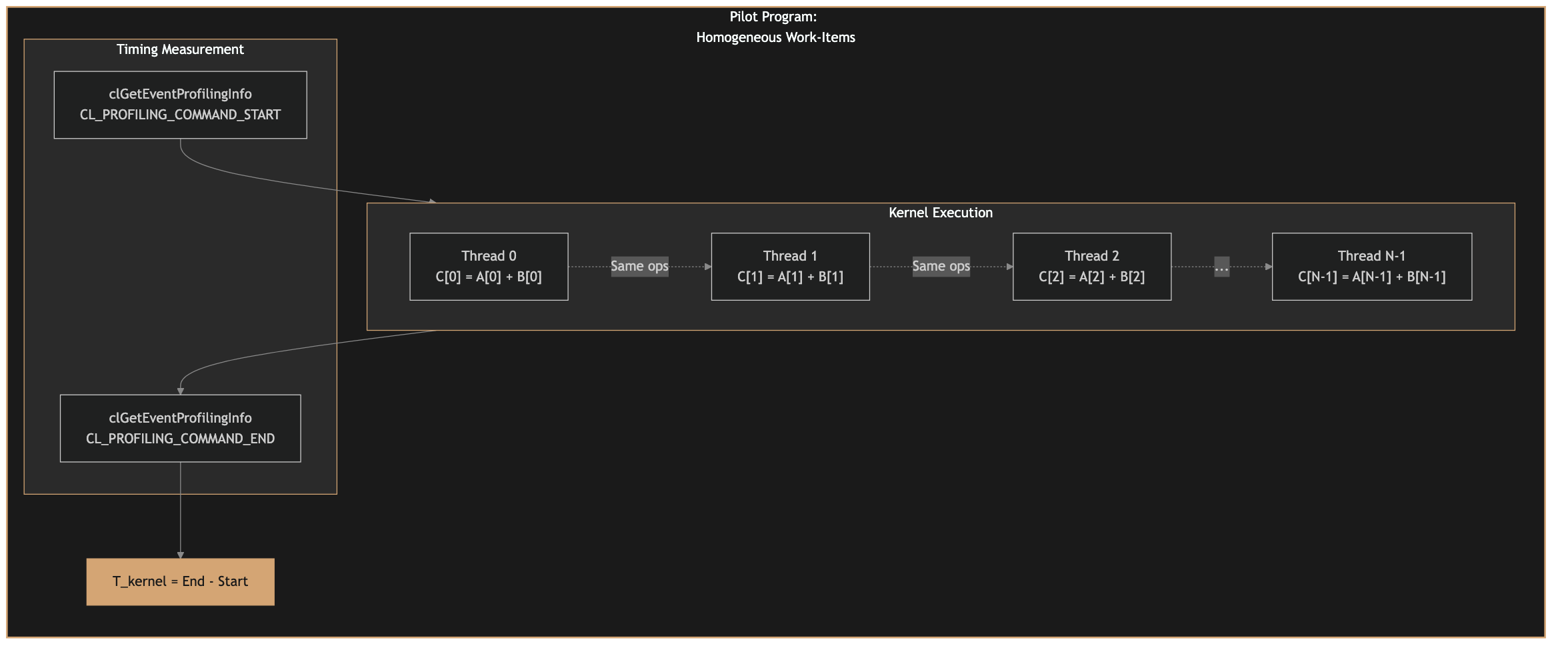Click the Kernel Execution container title
This screenshot has width=1568, height=652.
pyautogui.click(x=941, y=213)
